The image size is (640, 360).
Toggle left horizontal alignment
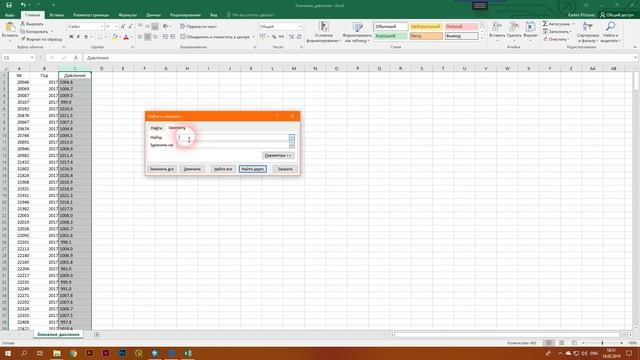point(140,37)
